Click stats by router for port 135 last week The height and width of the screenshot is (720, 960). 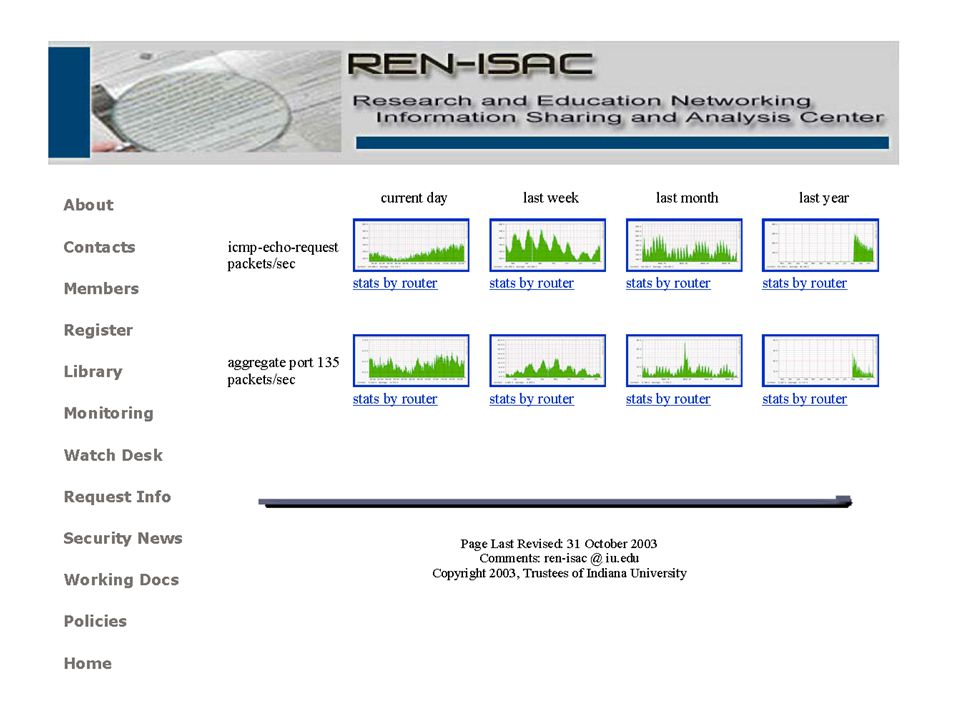pyautogui.click(x=531, y=399)
